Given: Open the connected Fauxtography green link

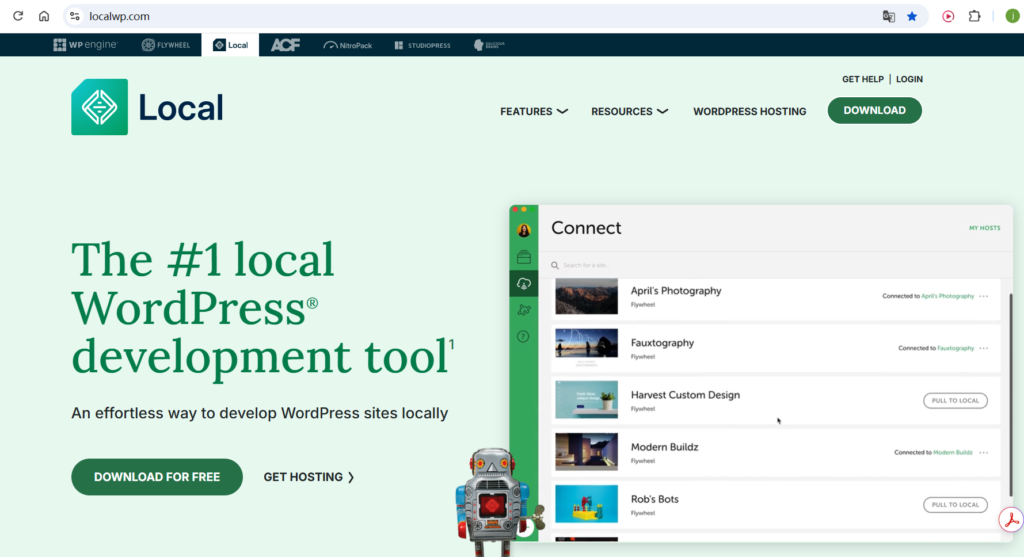Looking at the screenshot, I should [955, 348].
